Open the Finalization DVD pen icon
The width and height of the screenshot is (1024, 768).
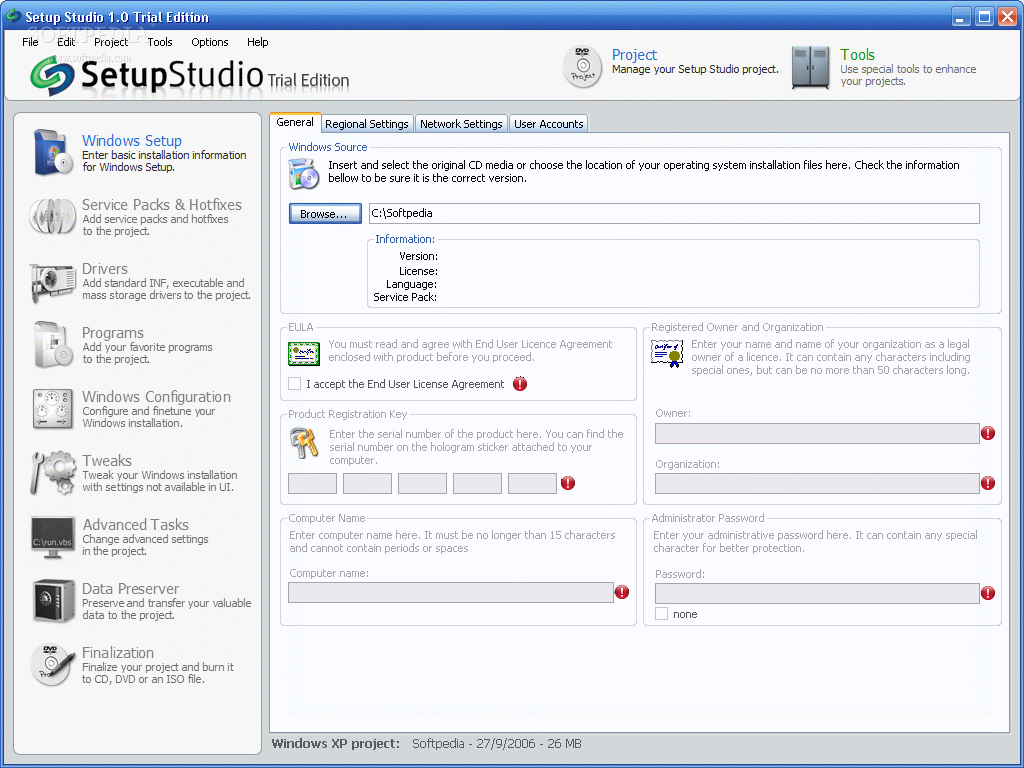[x=52, y=665]
